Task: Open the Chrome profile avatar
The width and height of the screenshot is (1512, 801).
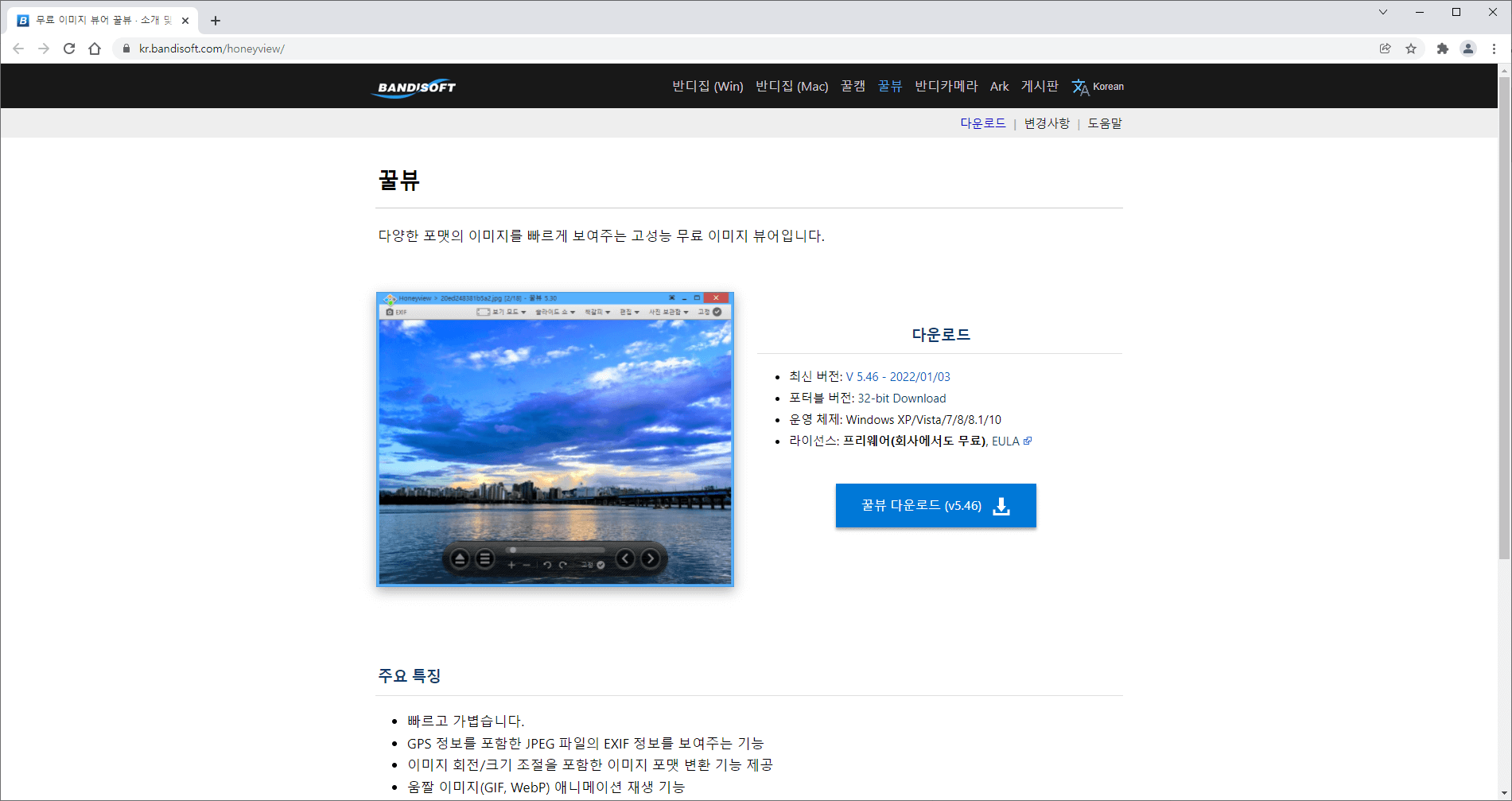Action: (1468, 49)
